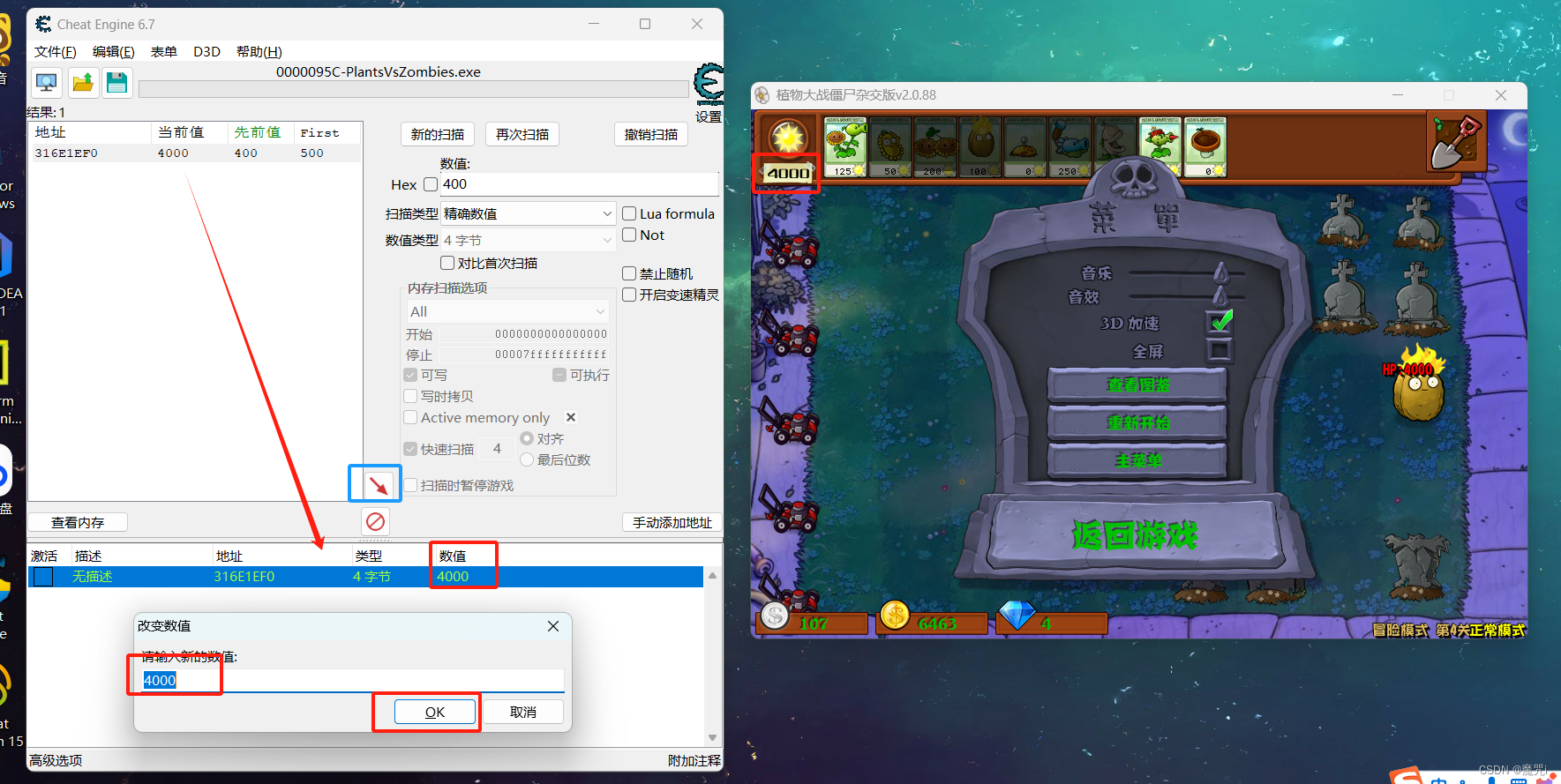Click the gold coin icon showing 6463
Viewport: 1561px width, 784px height.
point(895,615)
